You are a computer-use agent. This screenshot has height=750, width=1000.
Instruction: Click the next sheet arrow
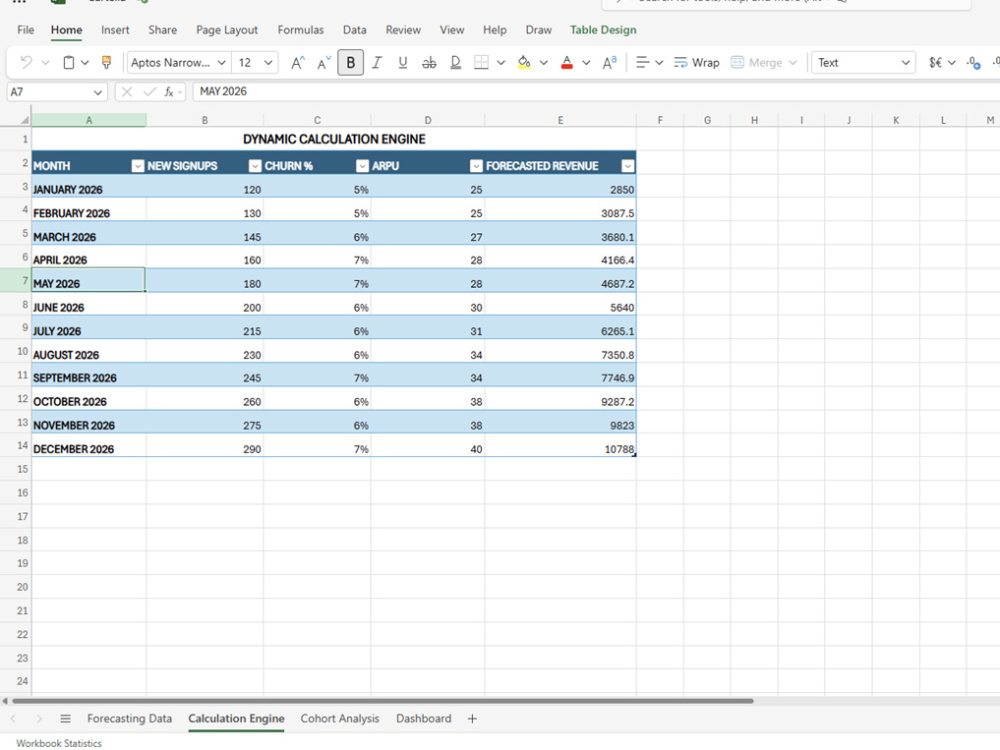coord(39,719)
